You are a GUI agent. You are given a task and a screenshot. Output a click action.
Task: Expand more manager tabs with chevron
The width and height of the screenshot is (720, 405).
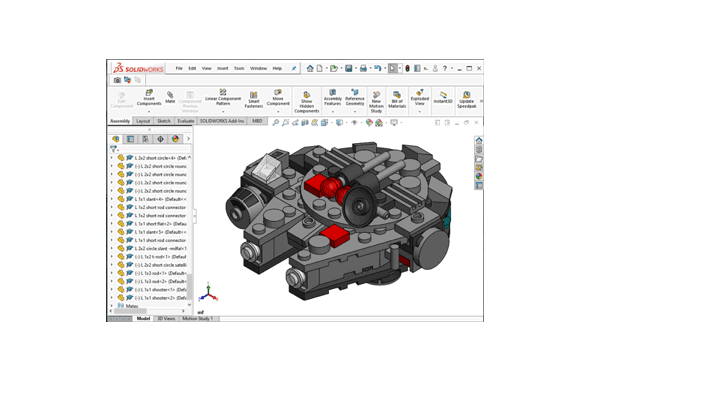click(x=188, y=139)
